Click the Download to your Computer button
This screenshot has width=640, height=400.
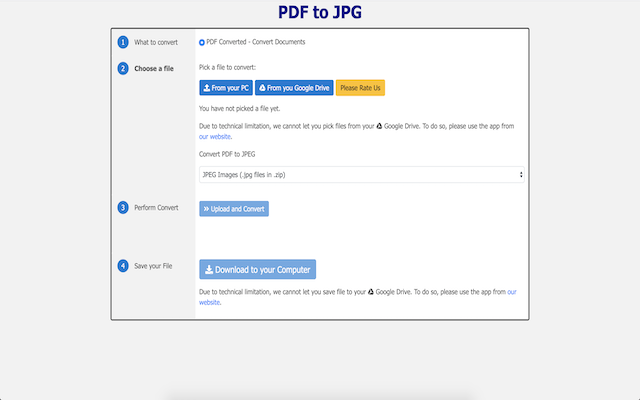[258, 269]
